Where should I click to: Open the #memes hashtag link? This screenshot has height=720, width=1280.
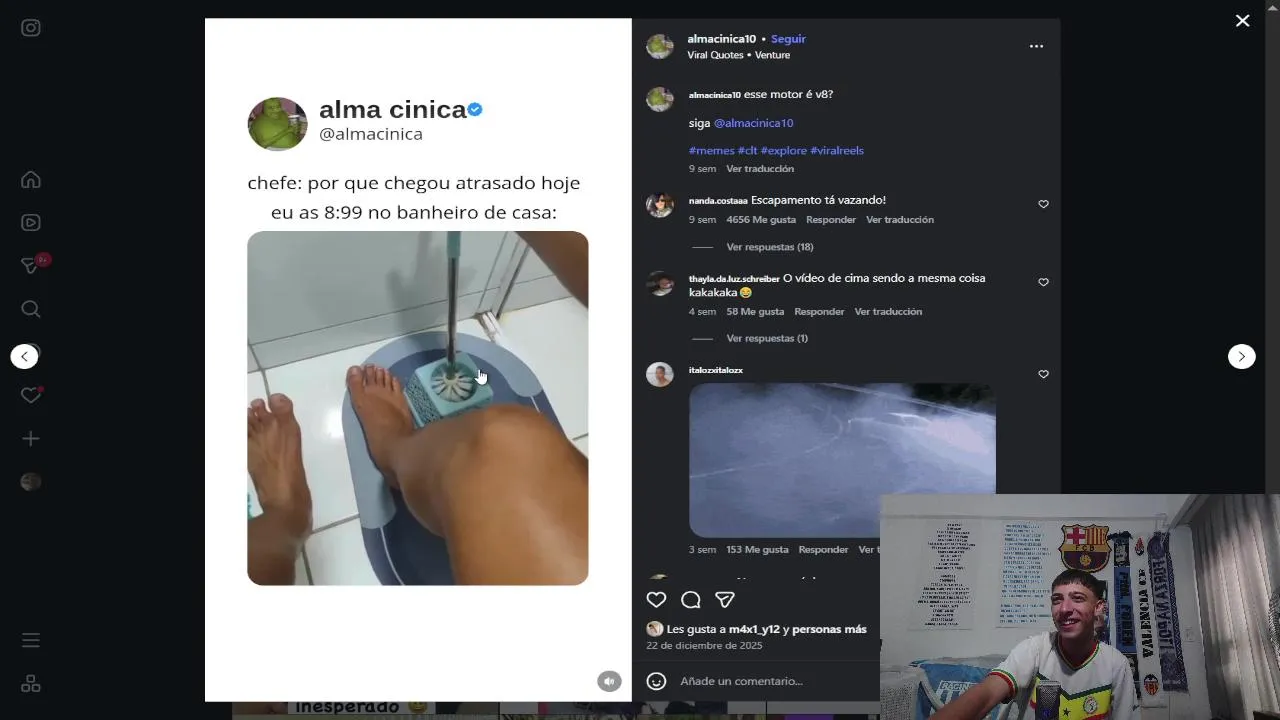click(712, 151)
